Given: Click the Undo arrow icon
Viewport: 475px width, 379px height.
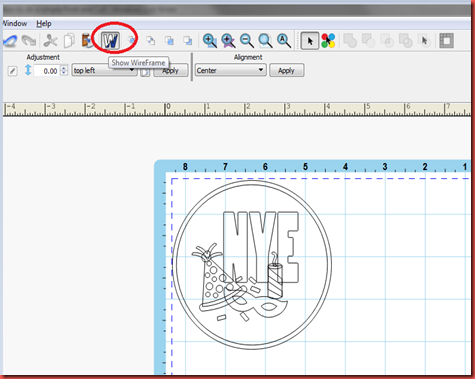Looking at the screenshot, I should click(x=10, y=41).
